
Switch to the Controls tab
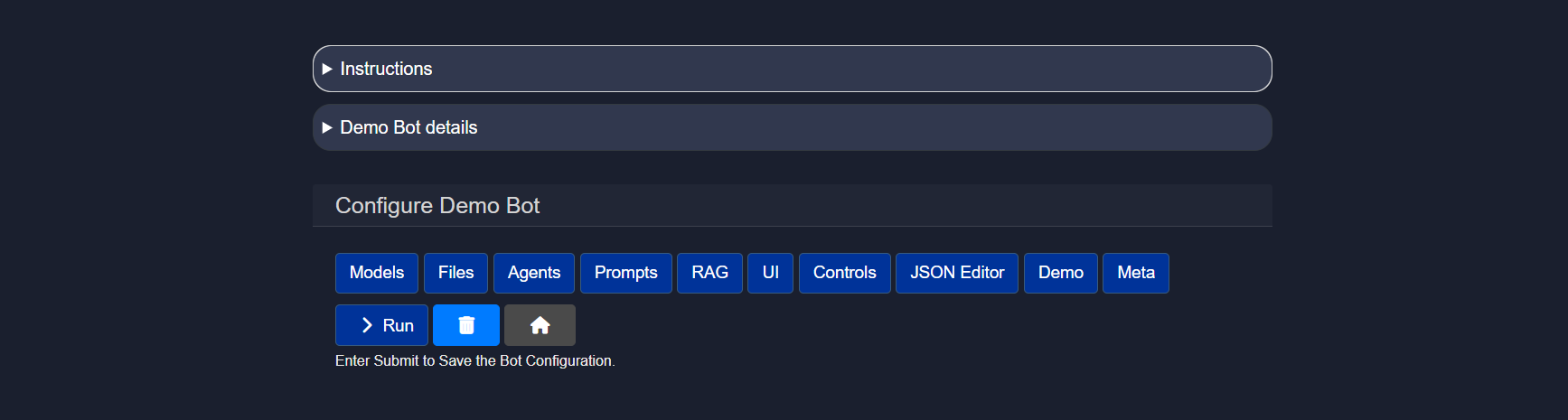pos(844,273)
